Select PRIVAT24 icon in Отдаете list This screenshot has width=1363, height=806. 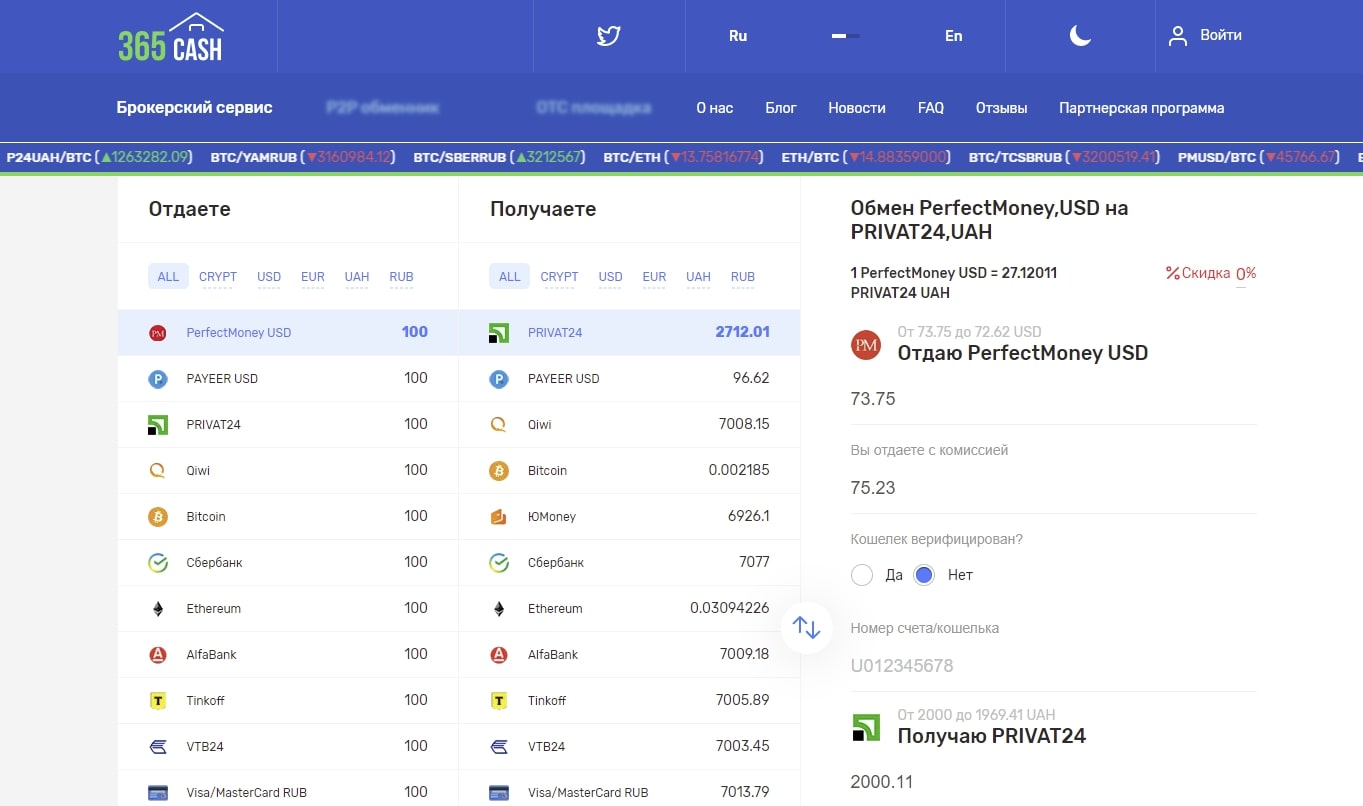[157, 425]
